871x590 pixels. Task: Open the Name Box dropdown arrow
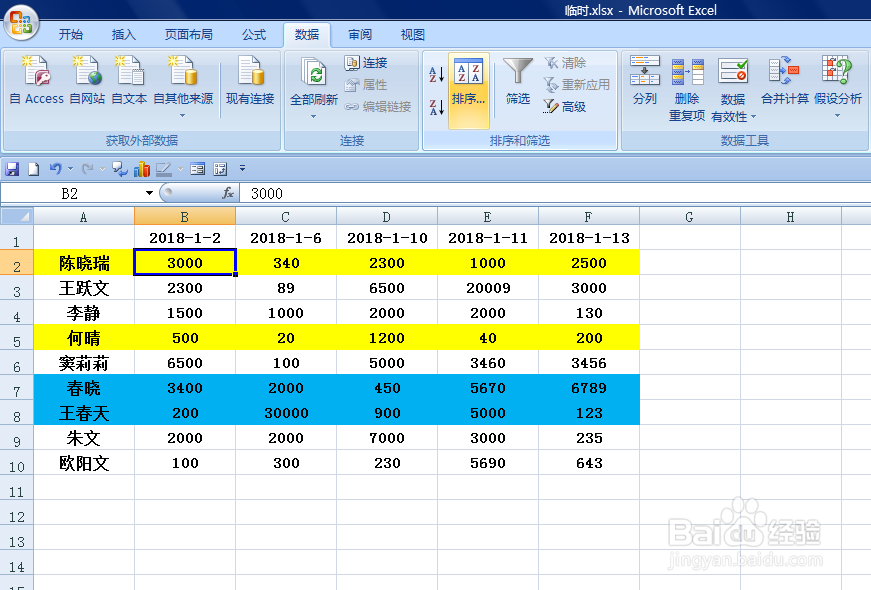(149, 193)
